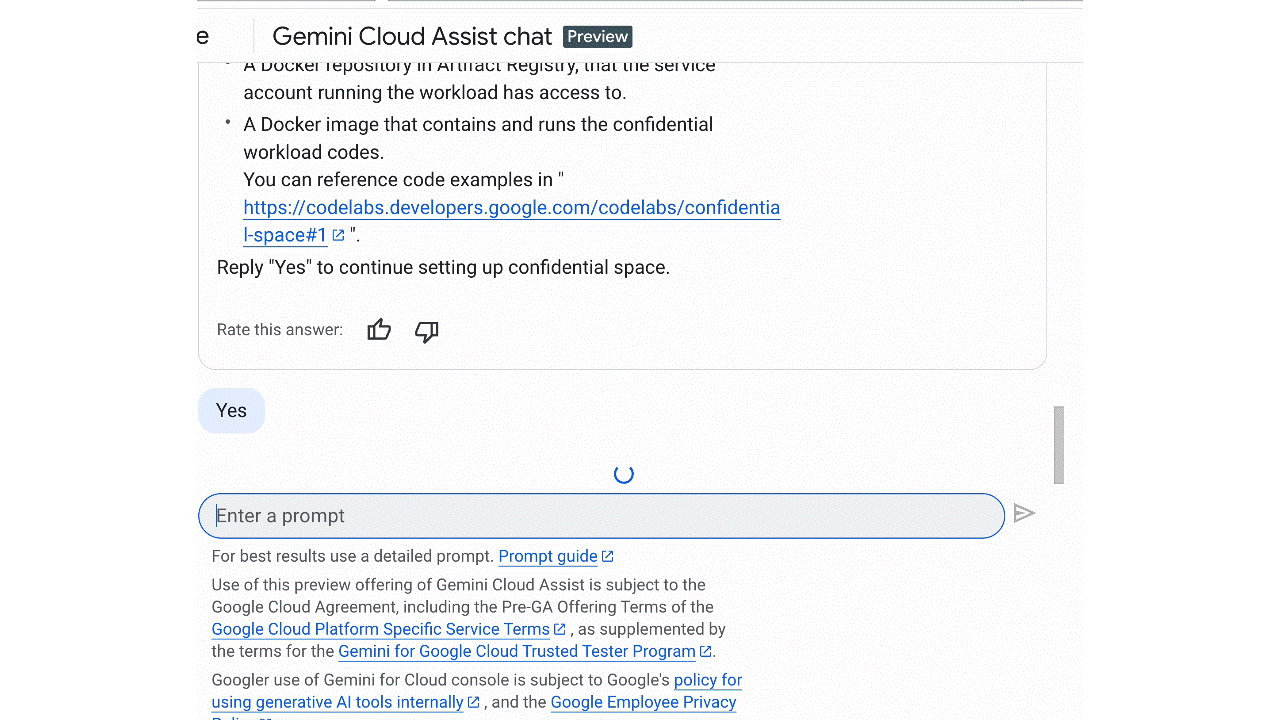This screenshot has height=720, width=1280.
Task: Click the Preview badge next to title
Action: (598, 37)
